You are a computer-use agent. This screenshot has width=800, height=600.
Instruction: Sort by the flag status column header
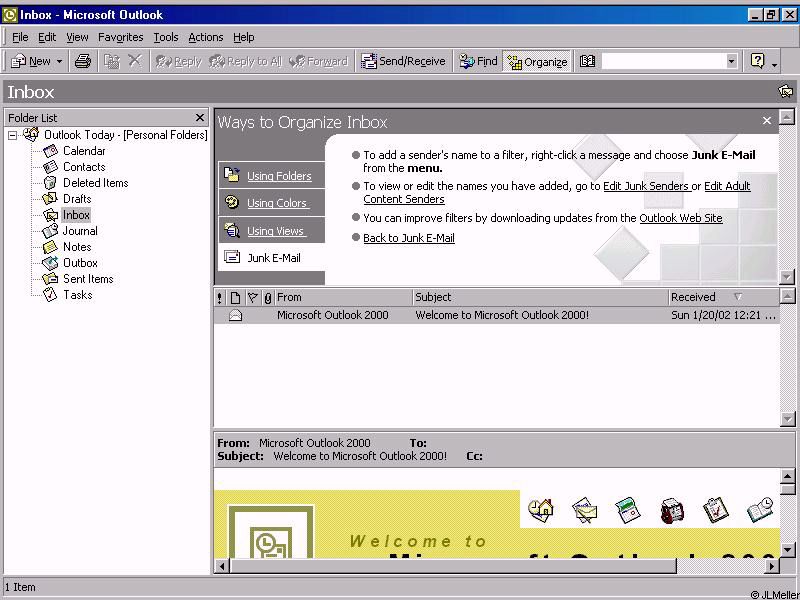click(x=252, y=297)
